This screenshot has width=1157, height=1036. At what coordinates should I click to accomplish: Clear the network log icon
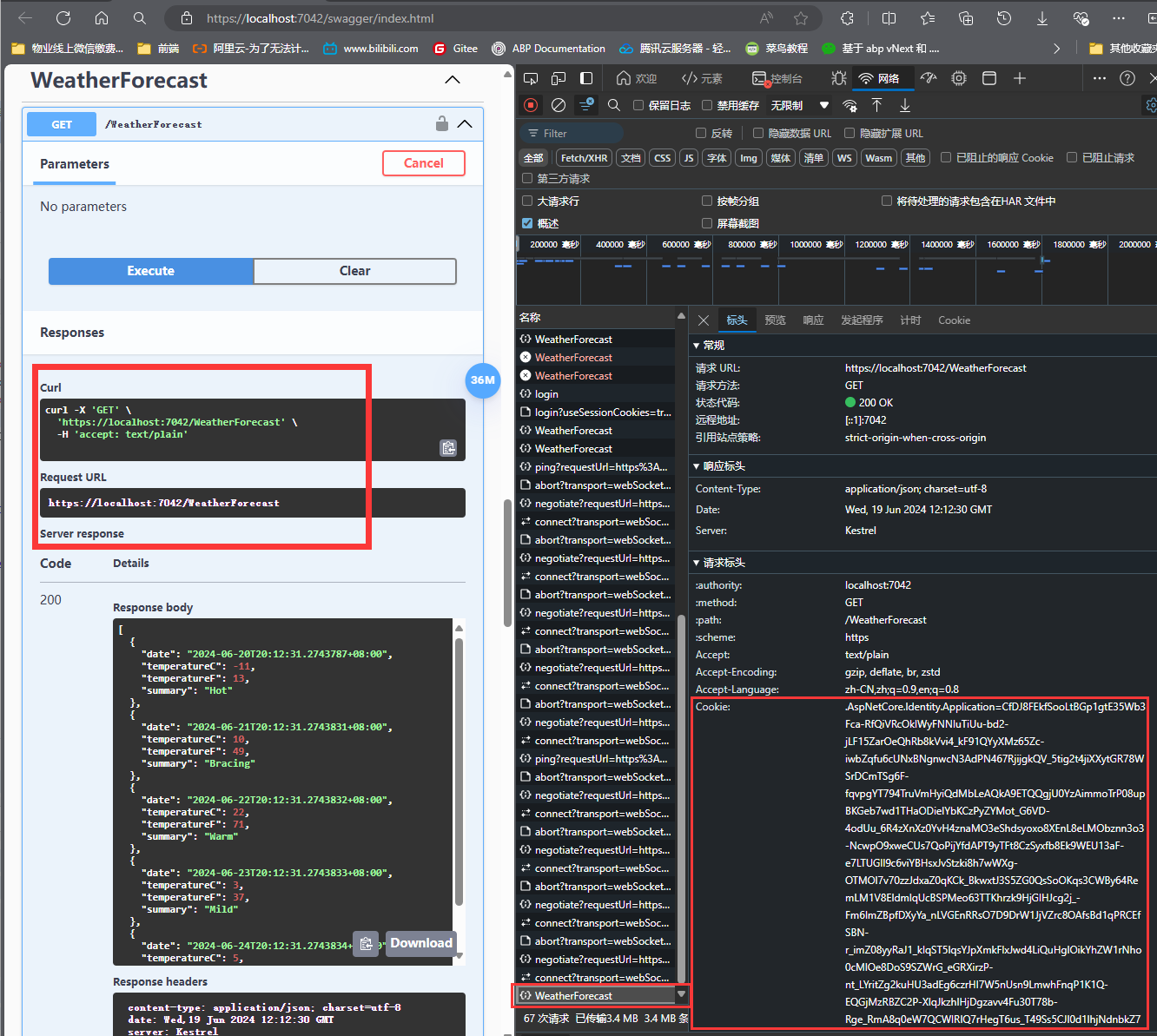point(559,105)
